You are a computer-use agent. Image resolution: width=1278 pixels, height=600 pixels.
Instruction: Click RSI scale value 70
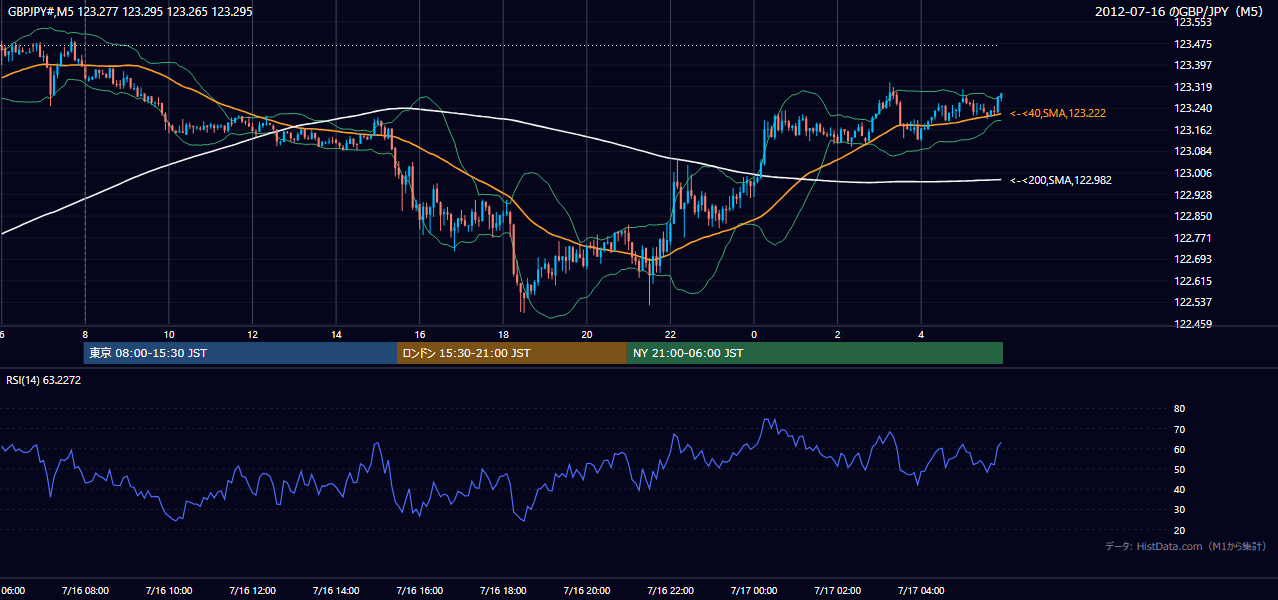(1179, 429)
